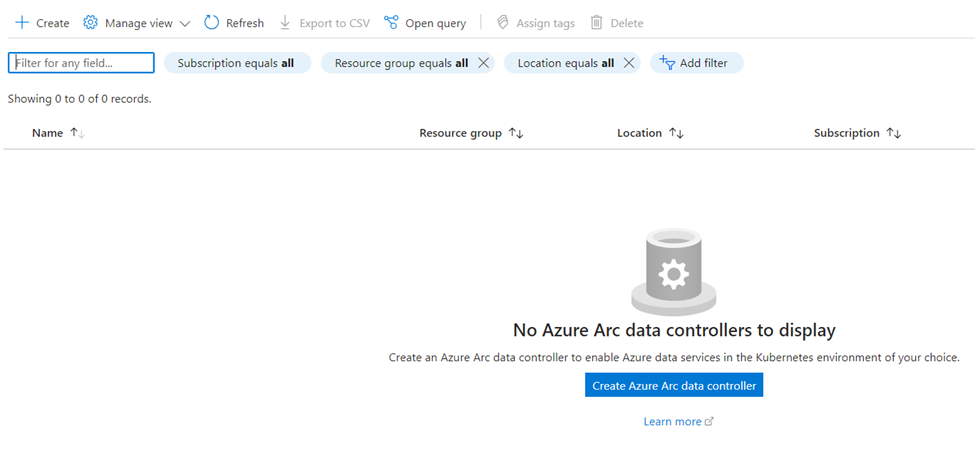Click the Open query label
975x451 pixels.
click(x=435, y=23)
